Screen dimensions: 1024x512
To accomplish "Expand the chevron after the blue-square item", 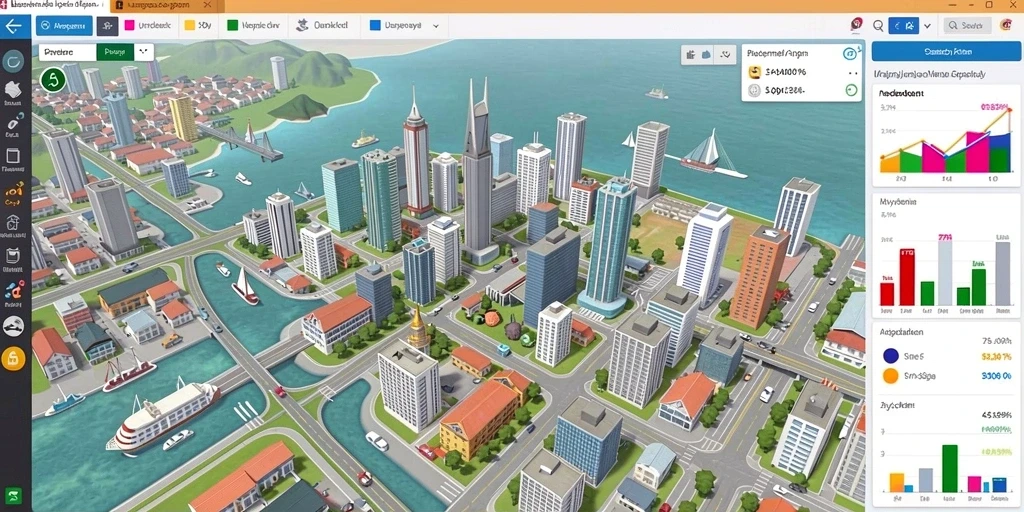I will 436,26.
